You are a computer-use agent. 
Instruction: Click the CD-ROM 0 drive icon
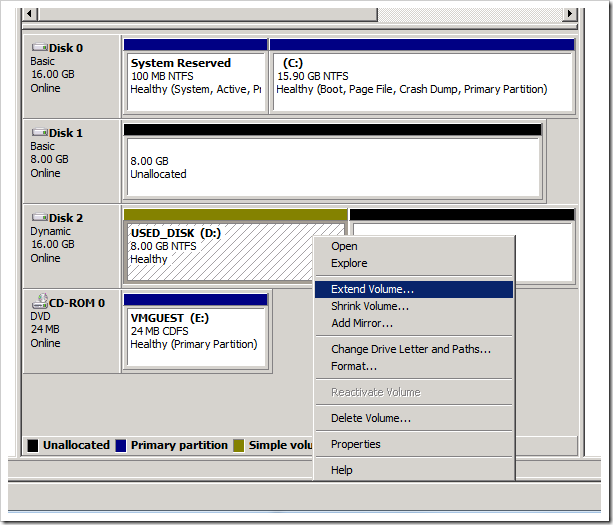click(x=38, y=301)
